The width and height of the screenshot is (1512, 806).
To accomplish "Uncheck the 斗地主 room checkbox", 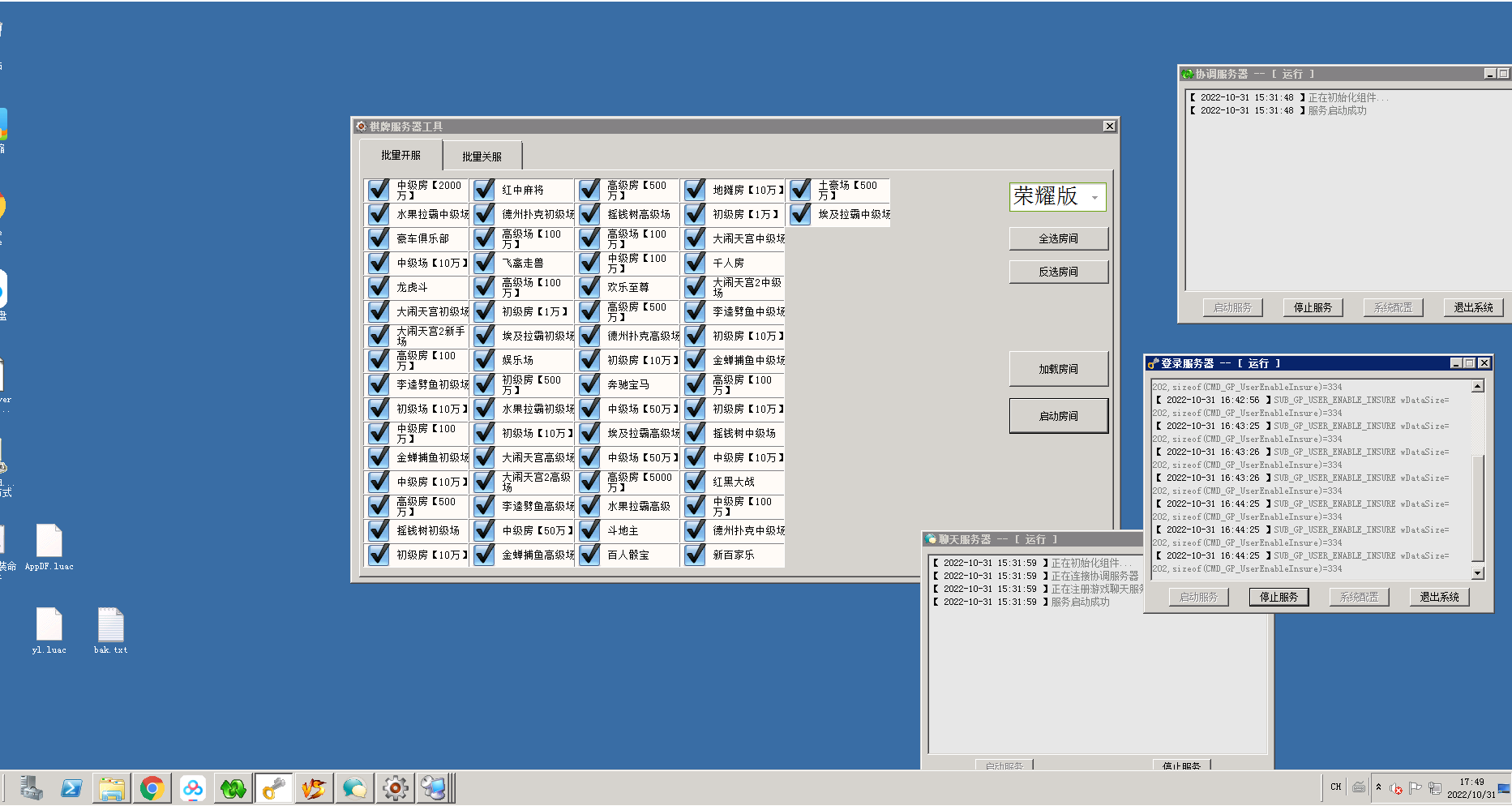I will pyautogui.click(x=590, y=530).
